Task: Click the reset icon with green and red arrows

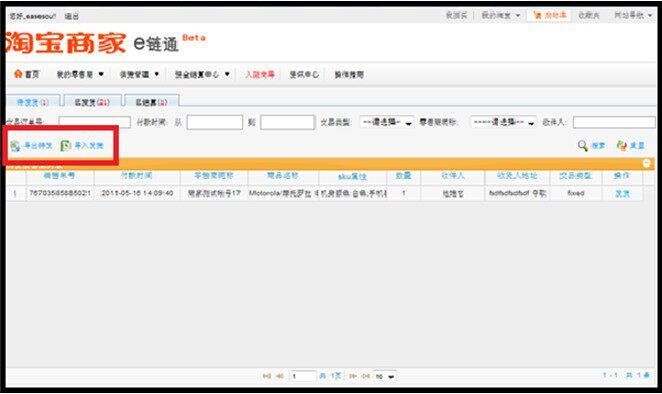Action: (621, 146)
